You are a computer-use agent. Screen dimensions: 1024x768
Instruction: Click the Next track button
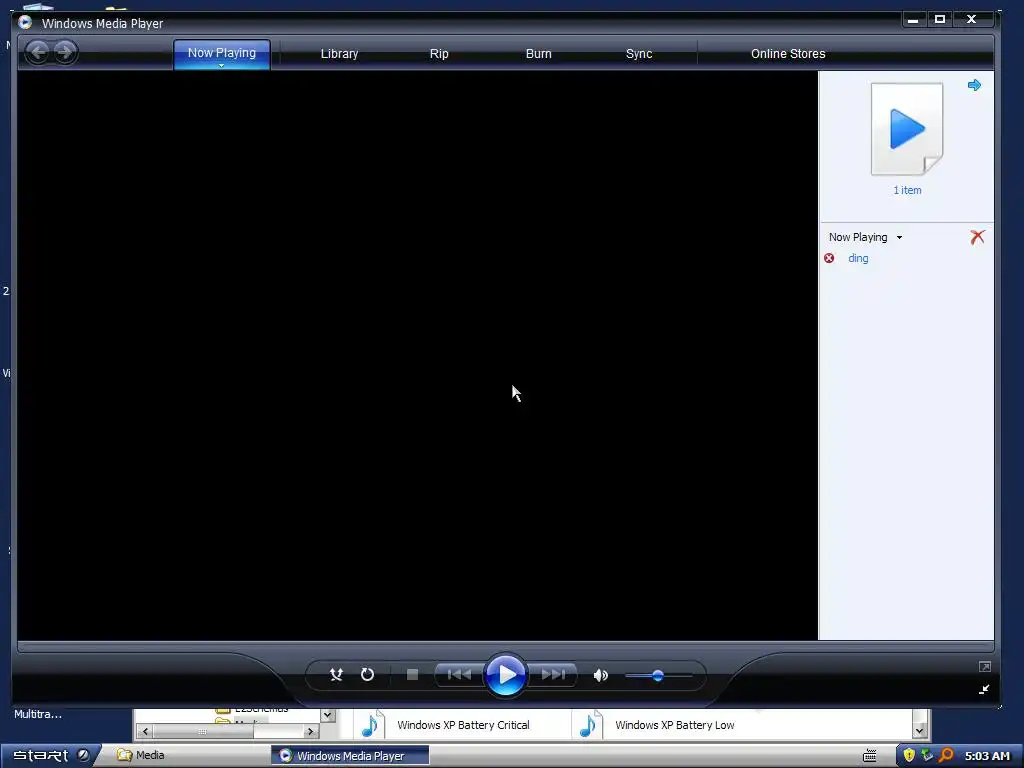click(x=553, y=675)
